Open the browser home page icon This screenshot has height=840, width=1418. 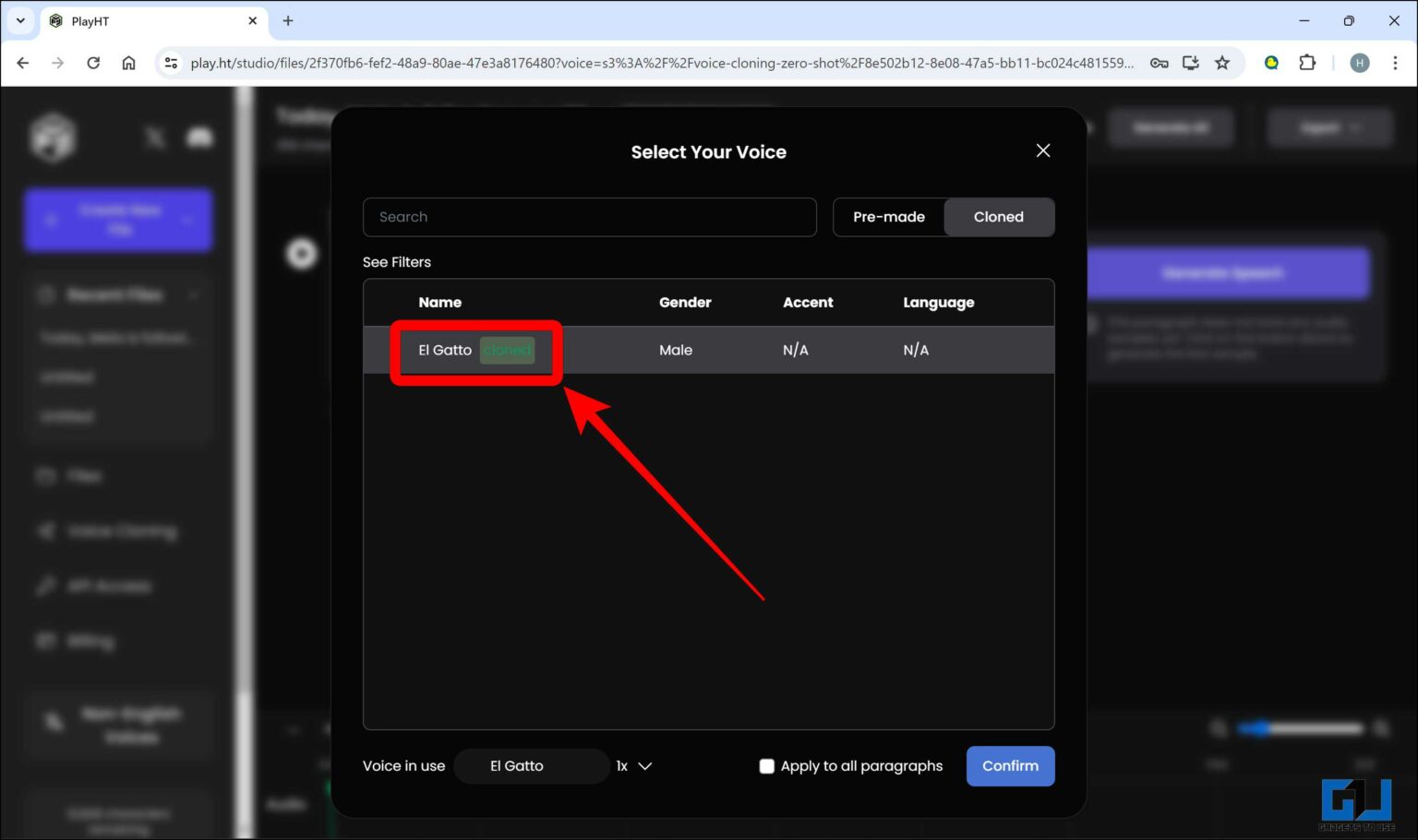[x=128, y=63]
